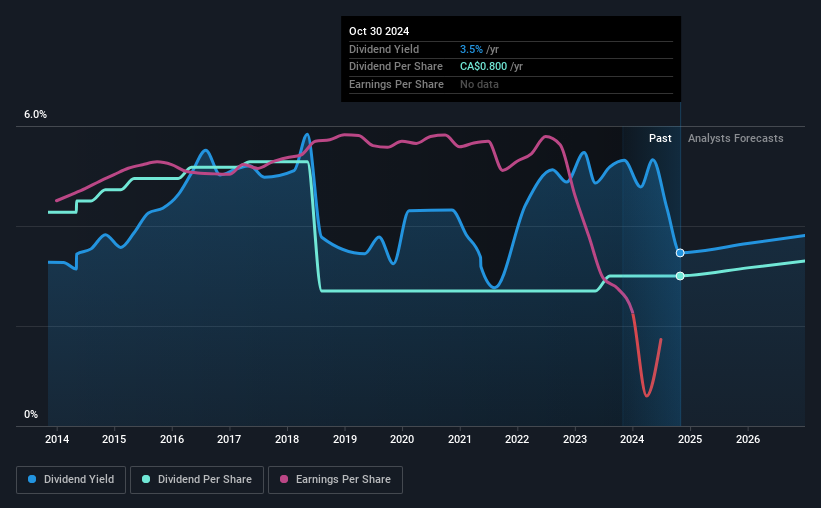Click the teal dividend per share data marker
This screenshot has height=508, width=821.
[680, 276]
